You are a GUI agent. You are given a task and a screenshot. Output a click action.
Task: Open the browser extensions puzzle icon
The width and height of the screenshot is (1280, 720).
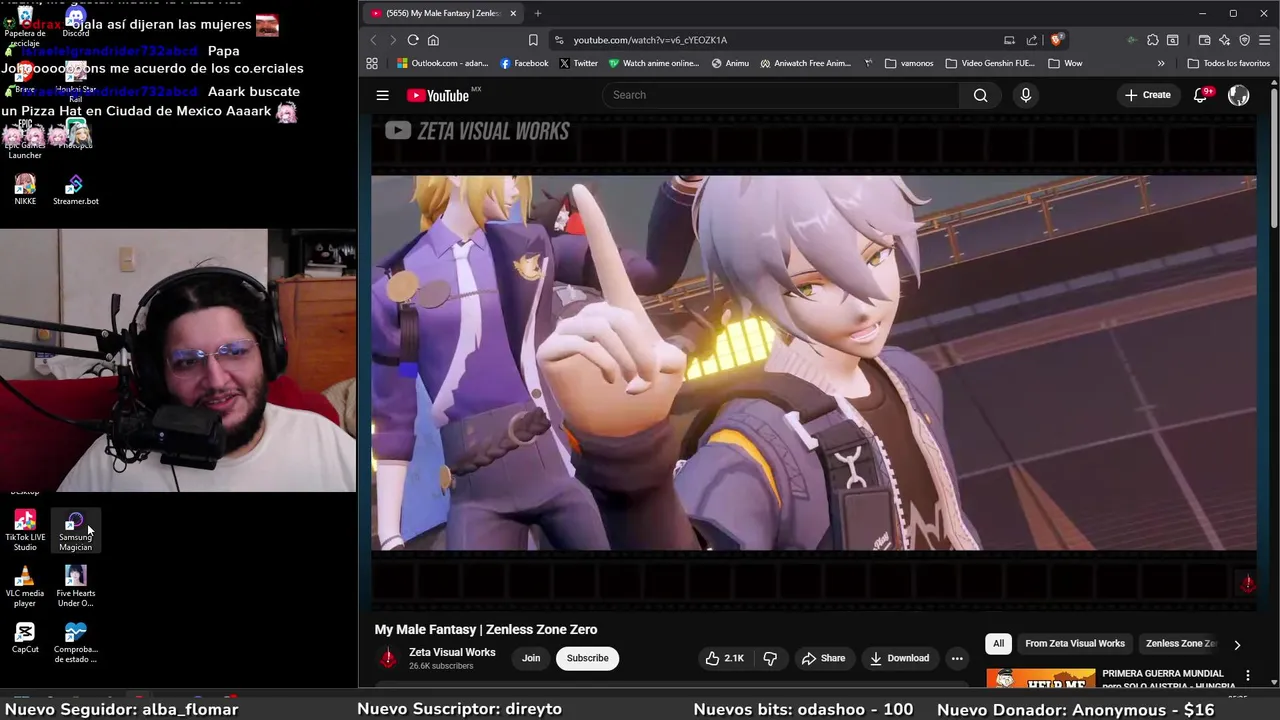[x=1153, y=40]
